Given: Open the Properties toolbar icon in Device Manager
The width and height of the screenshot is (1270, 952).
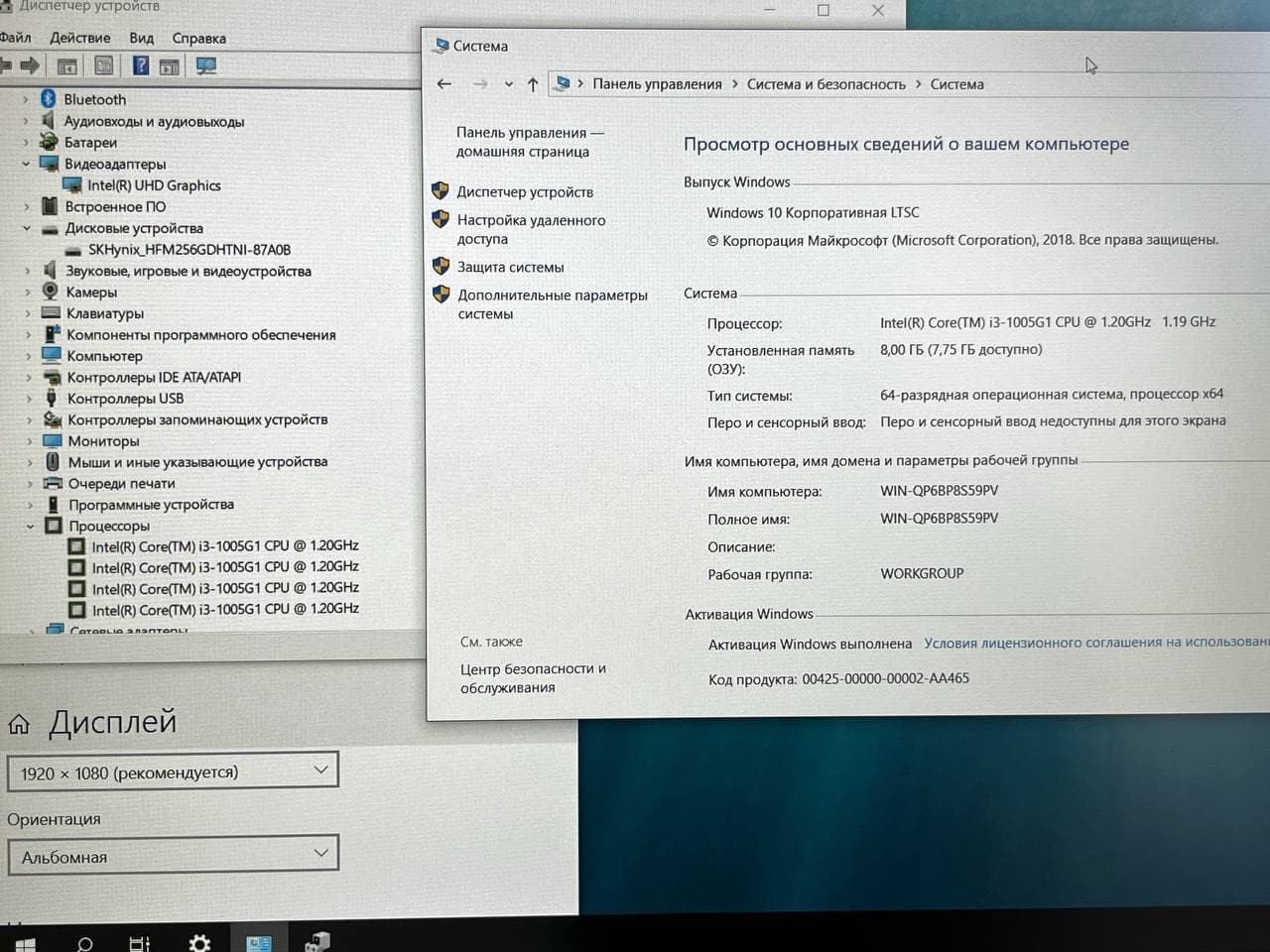Looking at the screenshot, I should (x=104, y=66).
